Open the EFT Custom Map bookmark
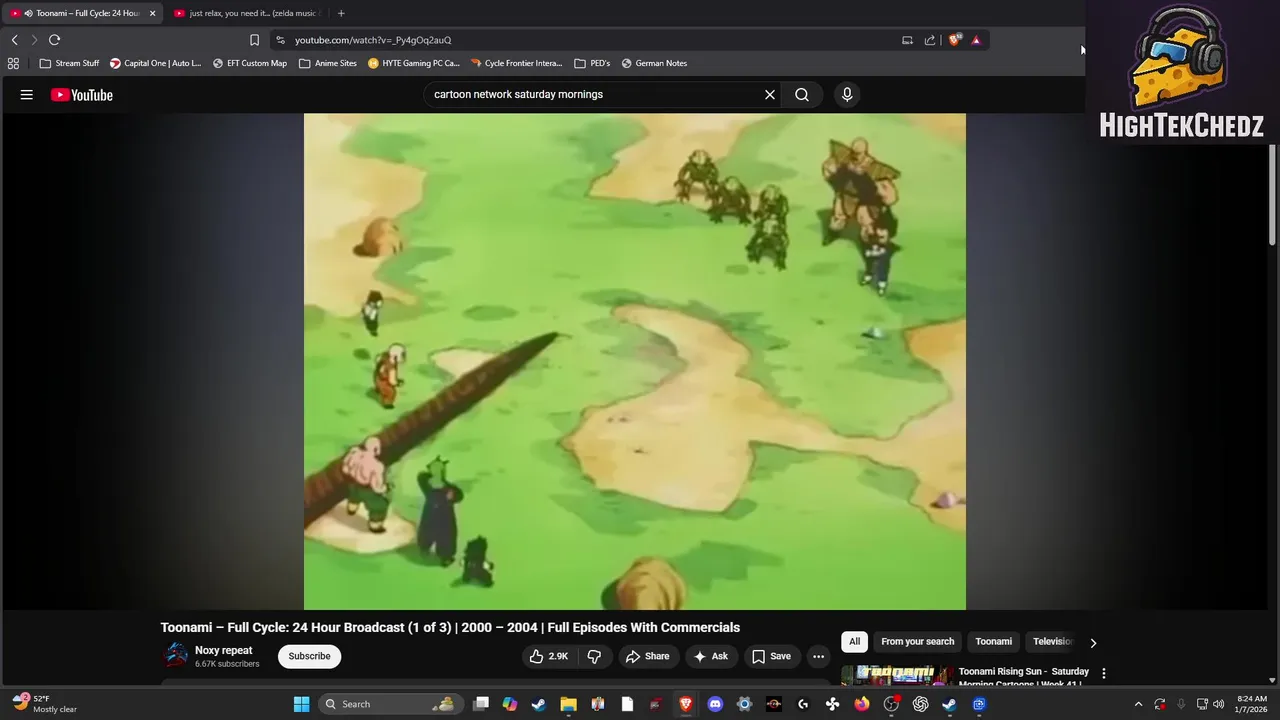This screenshot has width=1280, height=720. (x=250, y=63)
